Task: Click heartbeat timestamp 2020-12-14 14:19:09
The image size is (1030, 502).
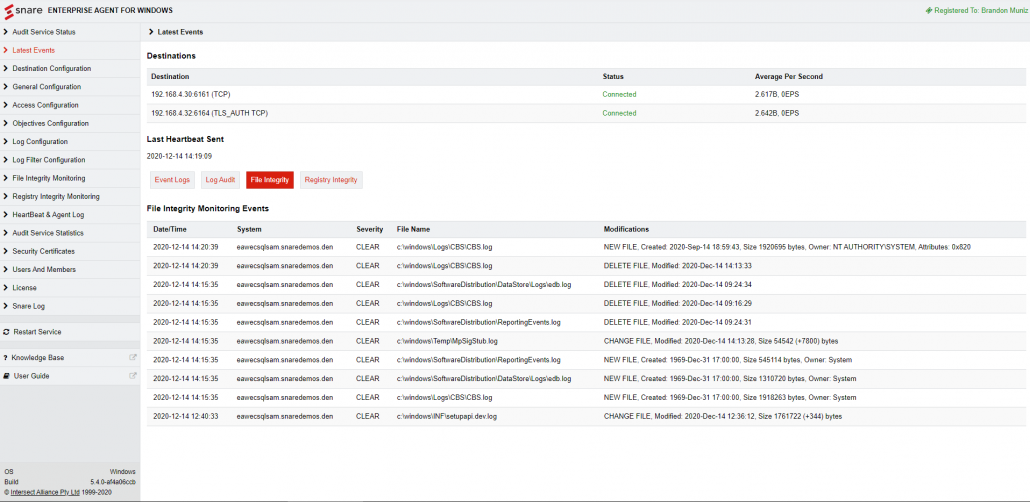Action: click(179, 156)
